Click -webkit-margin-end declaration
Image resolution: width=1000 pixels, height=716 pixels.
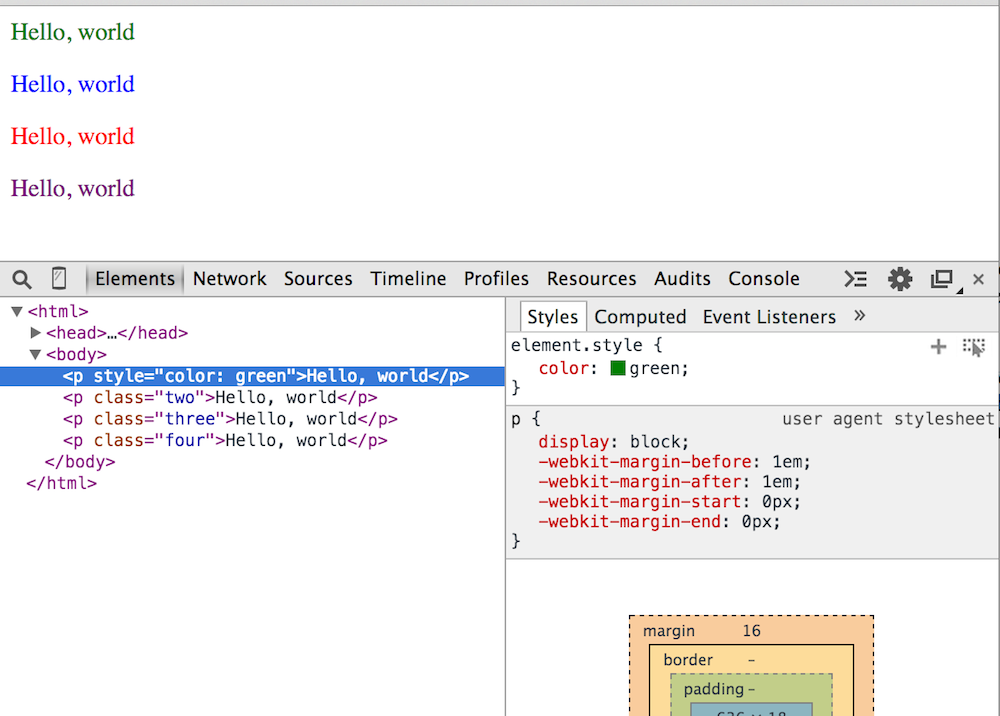[x=659, y=522]
